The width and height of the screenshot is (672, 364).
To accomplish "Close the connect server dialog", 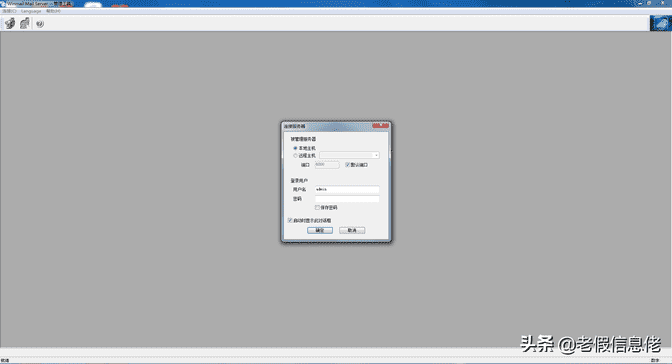I will (381, 126).
